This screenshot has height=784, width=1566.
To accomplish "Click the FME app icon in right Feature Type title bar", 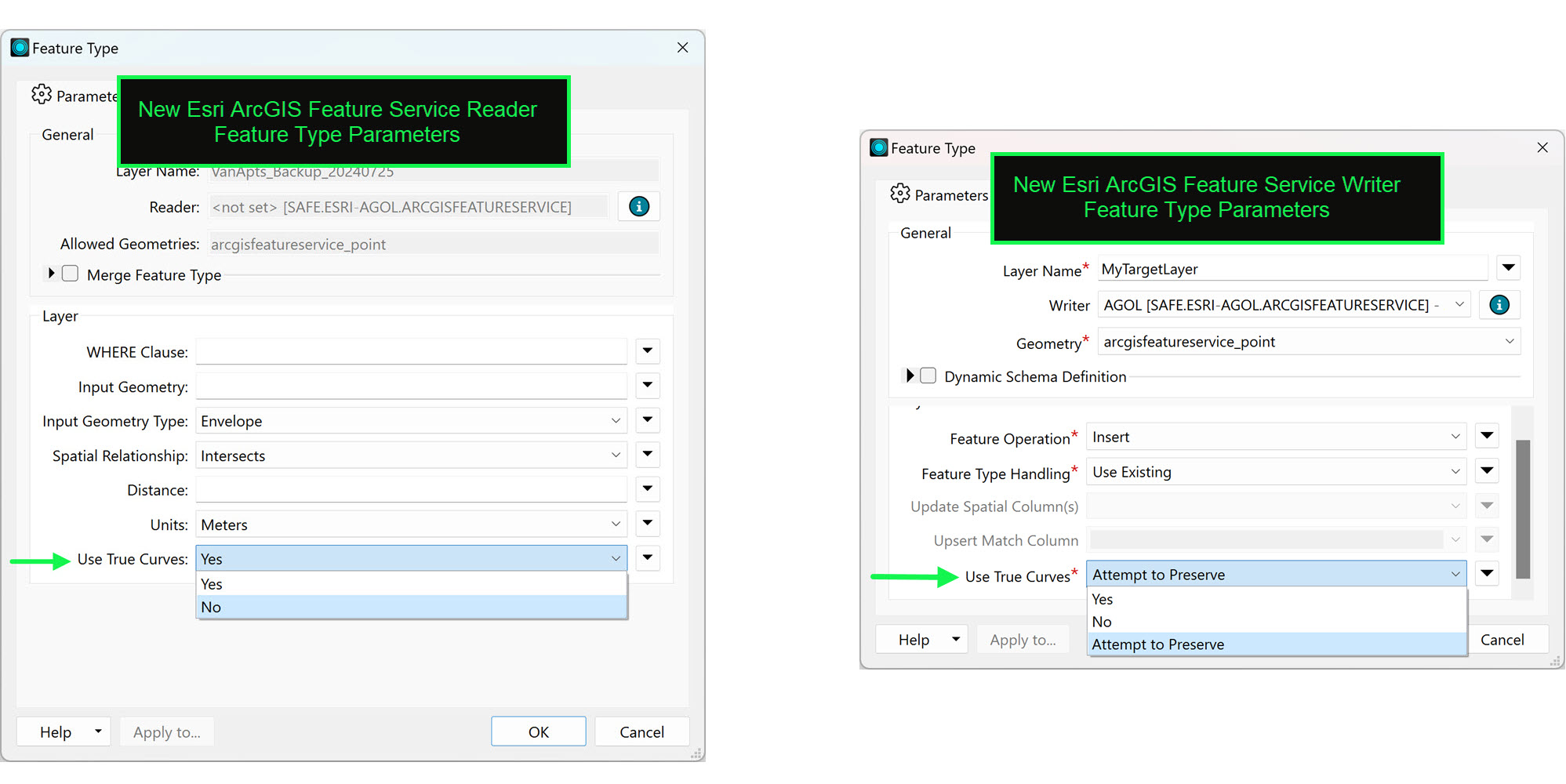I will tap(879, 147).
